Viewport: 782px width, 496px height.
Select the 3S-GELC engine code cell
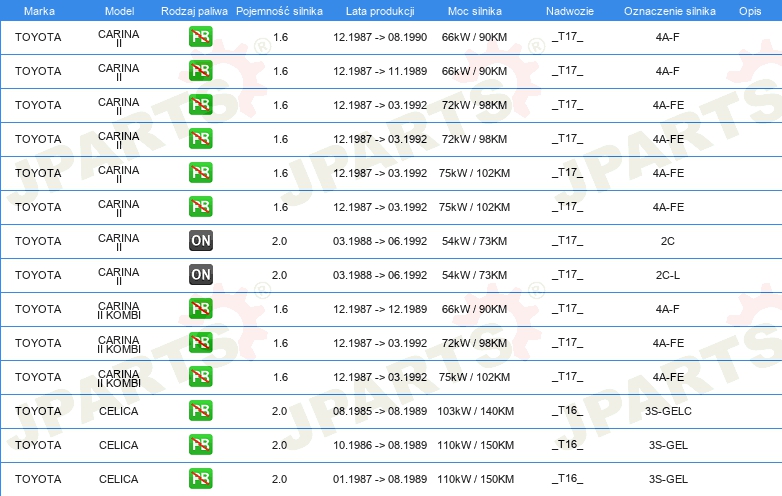(668, 411)
